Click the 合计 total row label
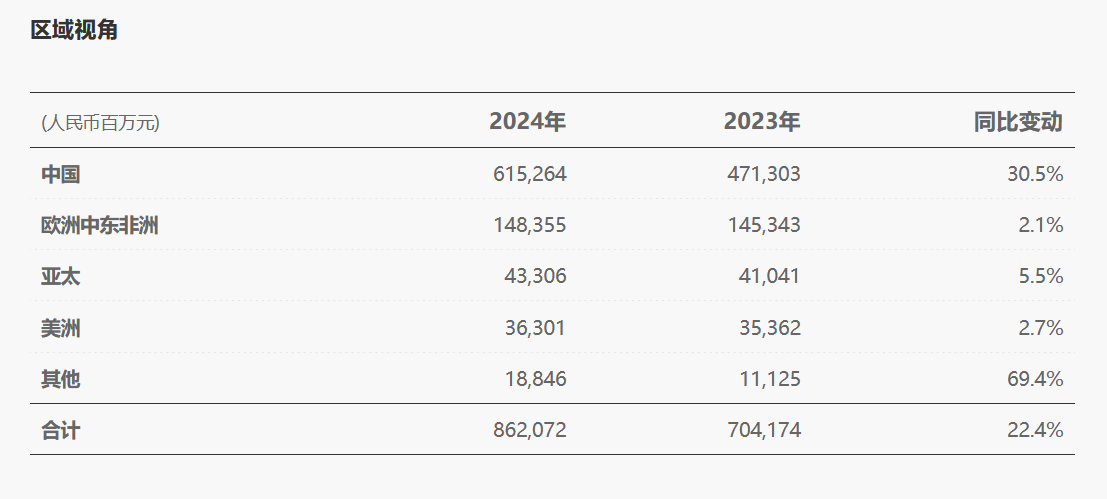Viewport: 1107px width, 499px height. (x=60, y=431)
